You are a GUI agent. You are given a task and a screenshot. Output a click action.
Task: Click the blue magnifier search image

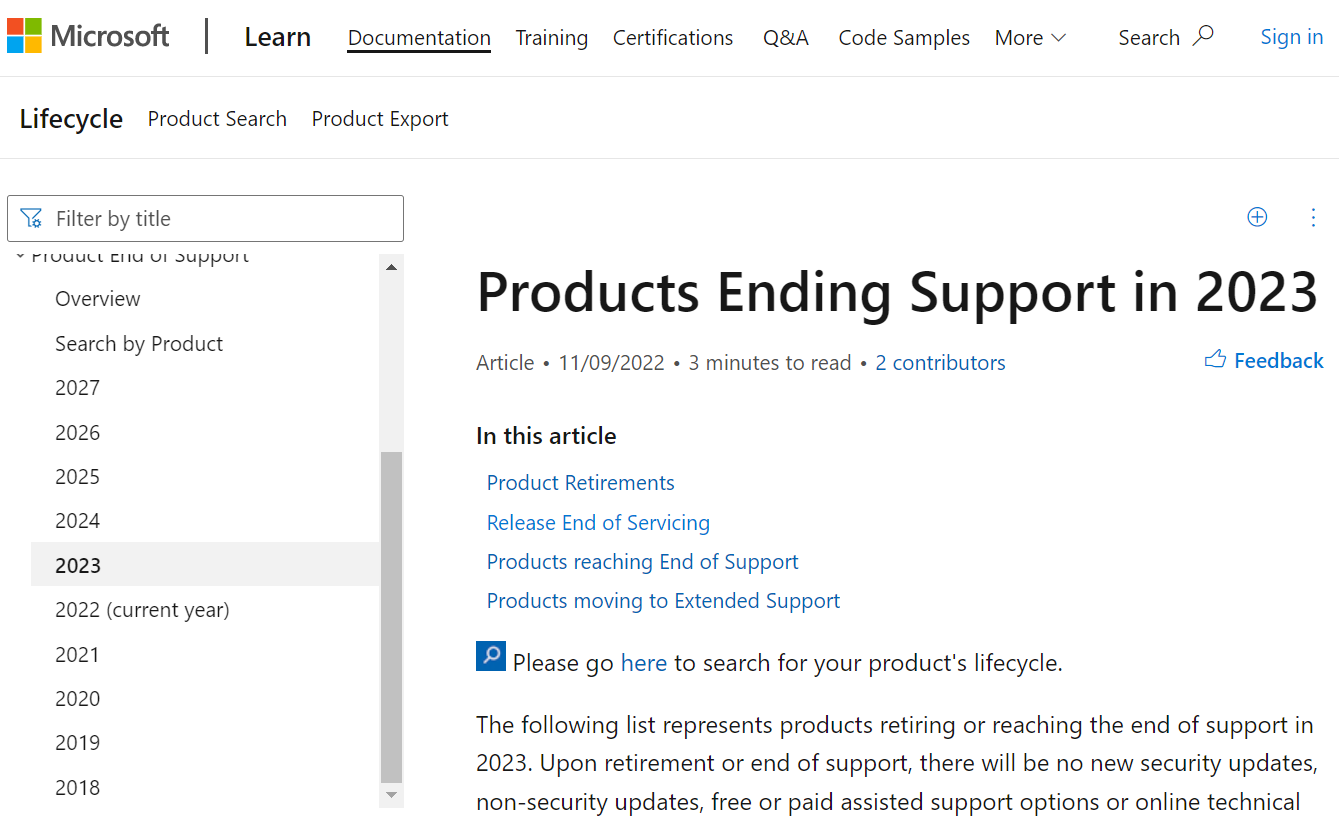[x=491, y=656]
